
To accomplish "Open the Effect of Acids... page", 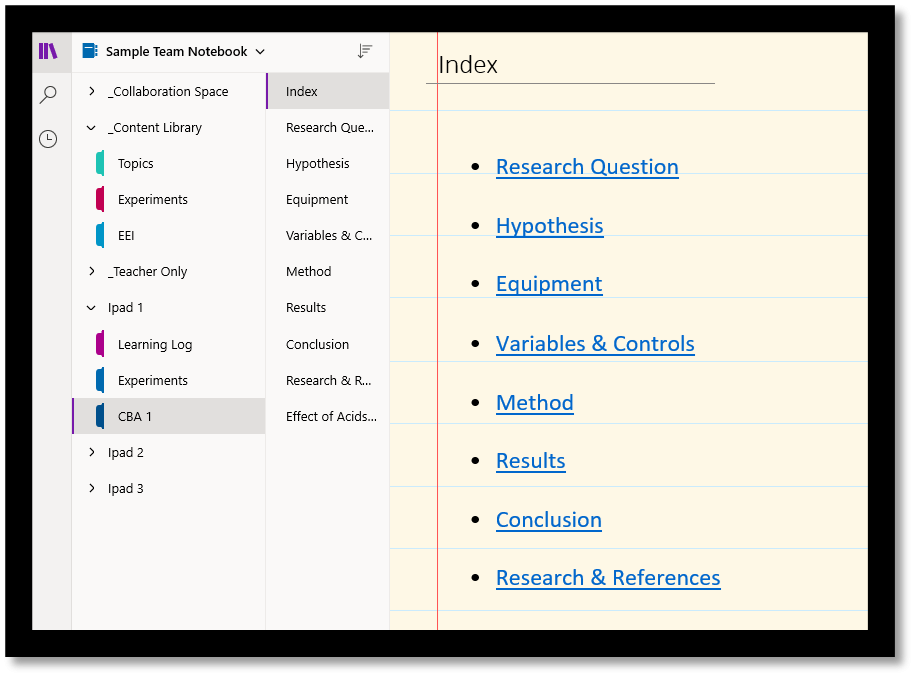I will (x=328, y=417).
